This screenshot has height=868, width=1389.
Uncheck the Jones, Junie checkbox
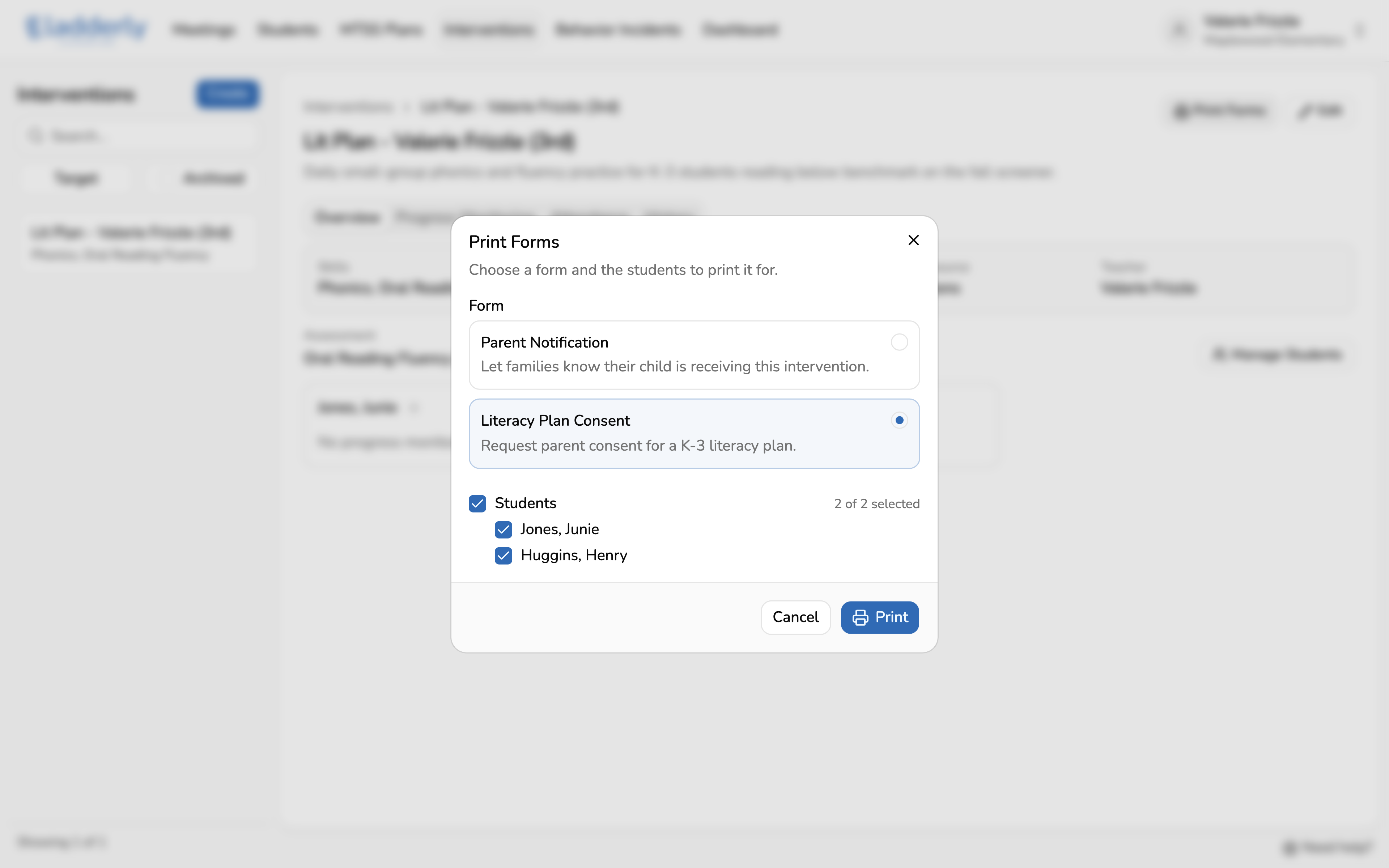(504, 529)
